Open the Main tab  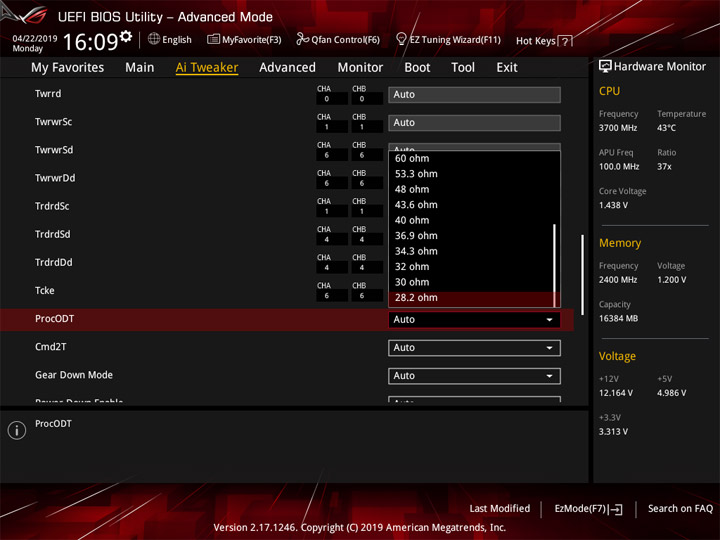pos(140,68)
